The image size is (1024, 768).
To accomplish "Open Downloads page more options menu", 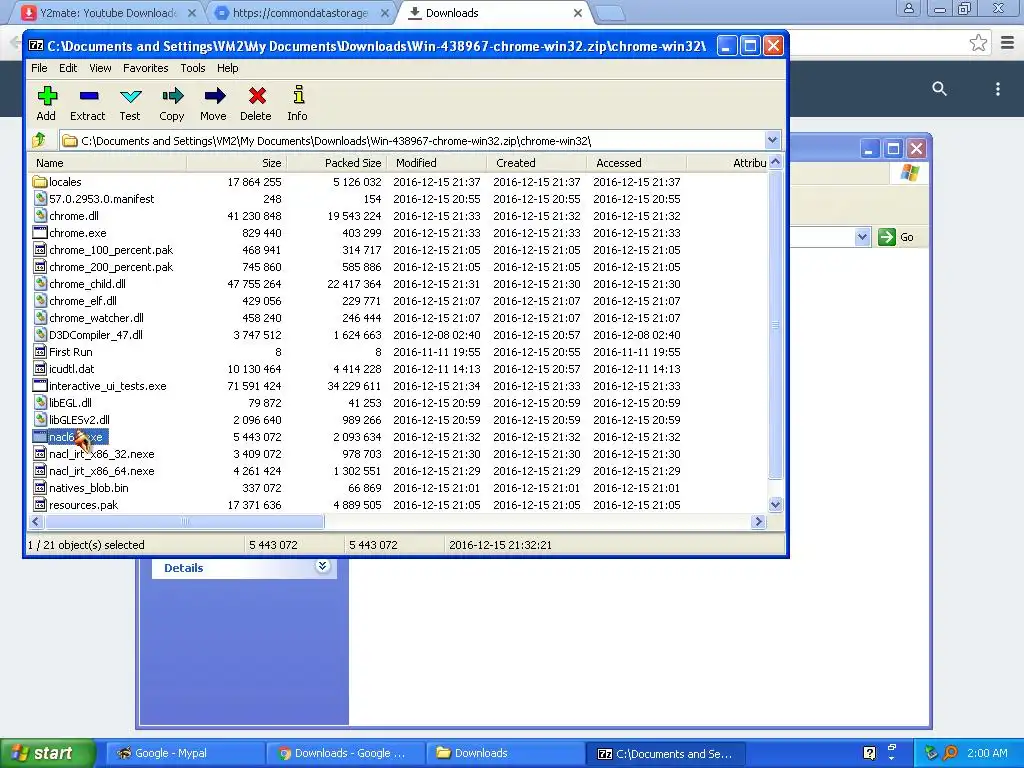I will [x=997, y=89].
